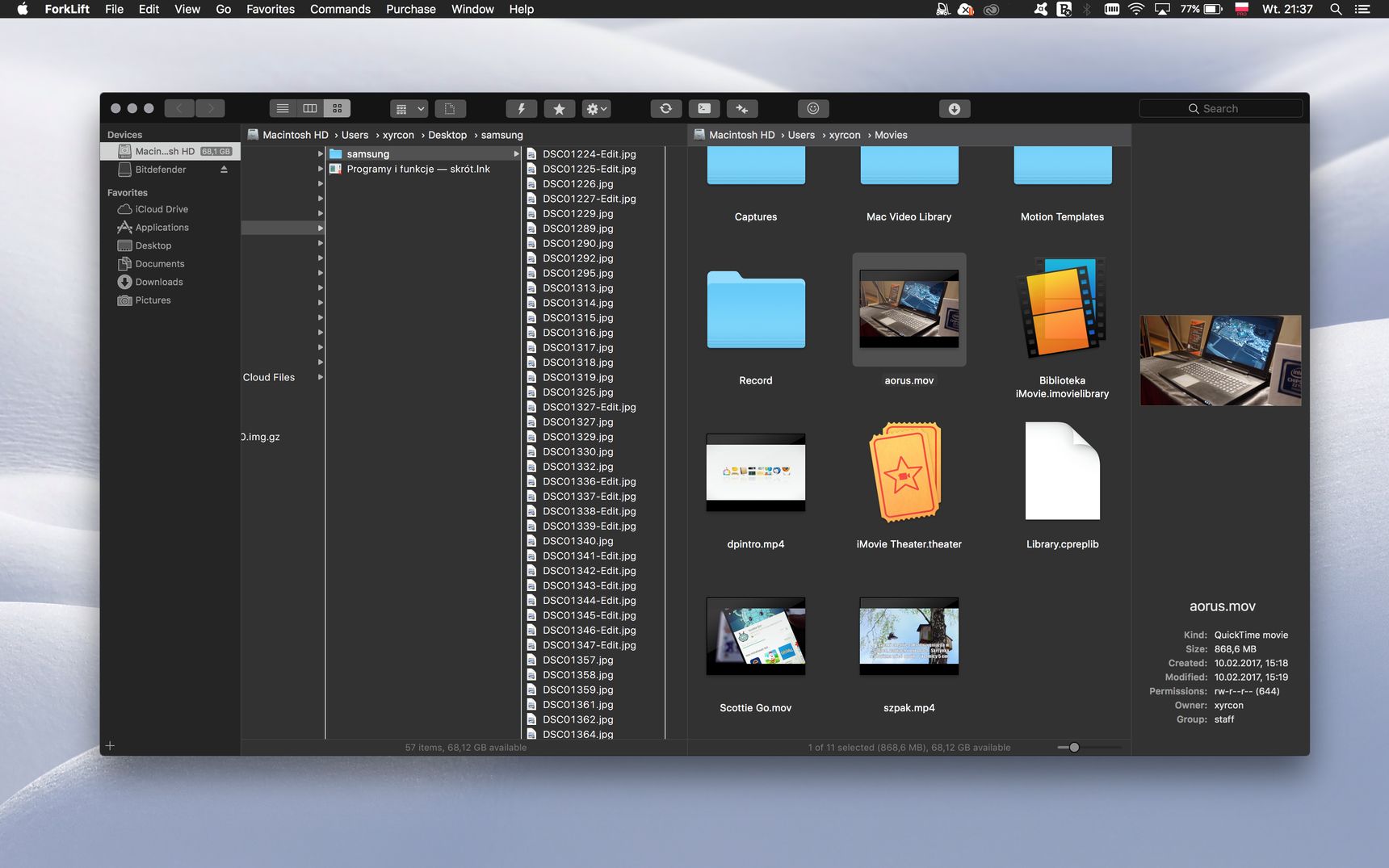The width and height of the screenshot is (1389, 868).
Task: Open Spotlight search in menu bar
Action: pos(1336,9)
